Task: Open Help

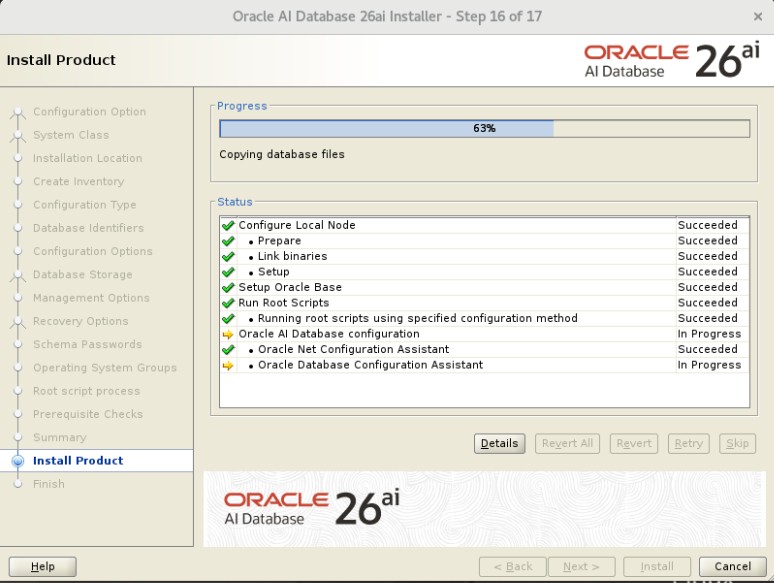Action: [x=42, y=566]
